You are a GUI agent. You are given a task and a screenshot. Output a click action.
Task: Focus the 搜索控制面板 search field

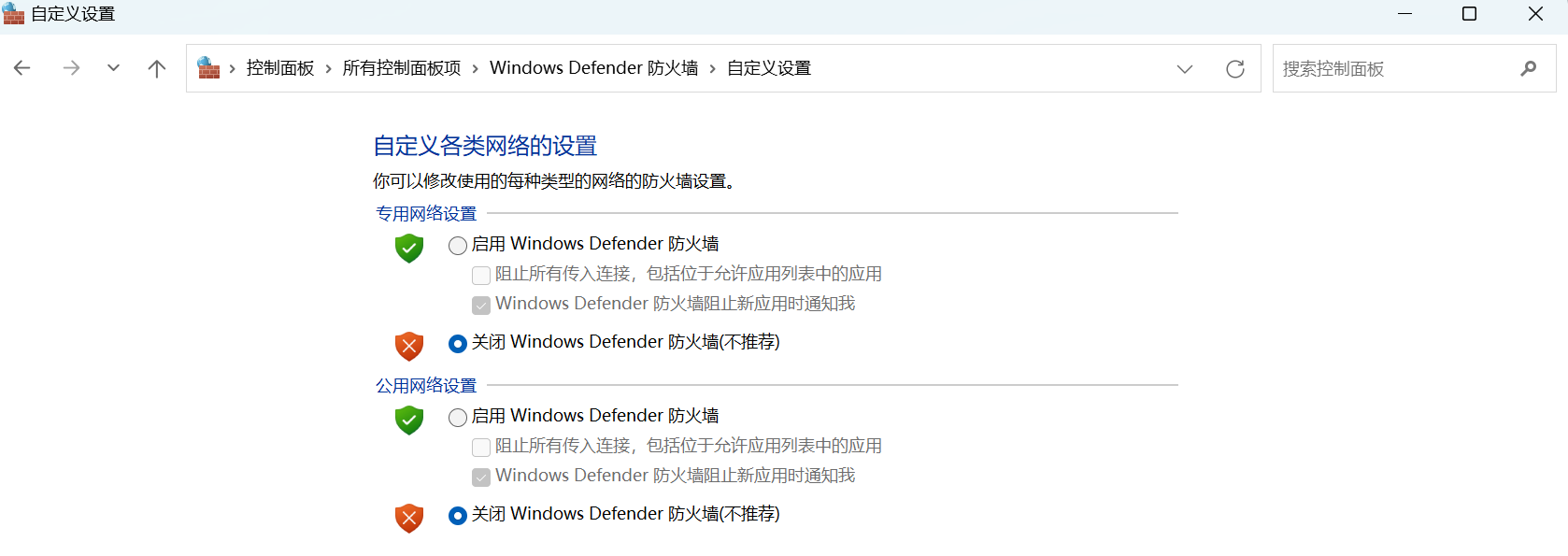point(1414,68)
